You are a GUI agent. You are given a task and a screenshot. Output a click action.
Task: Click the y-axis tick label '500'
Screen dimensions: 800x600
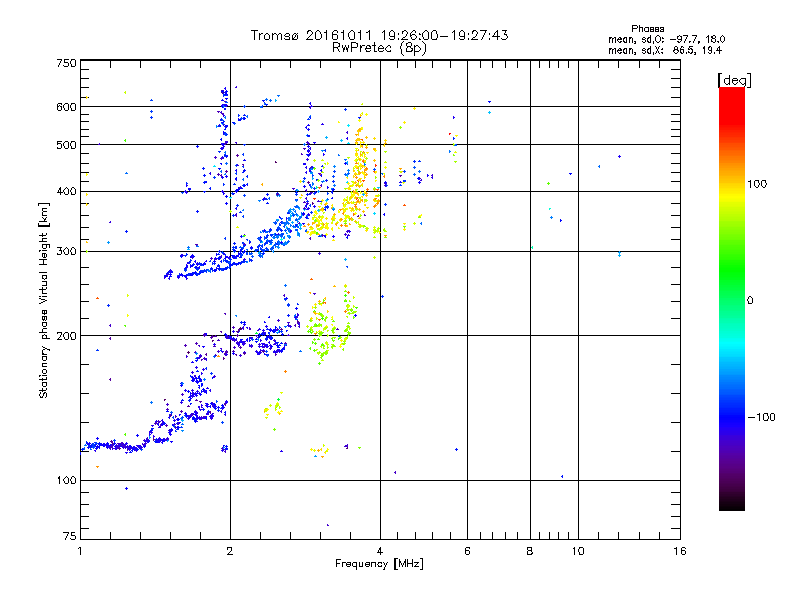(x=66, y=145)
